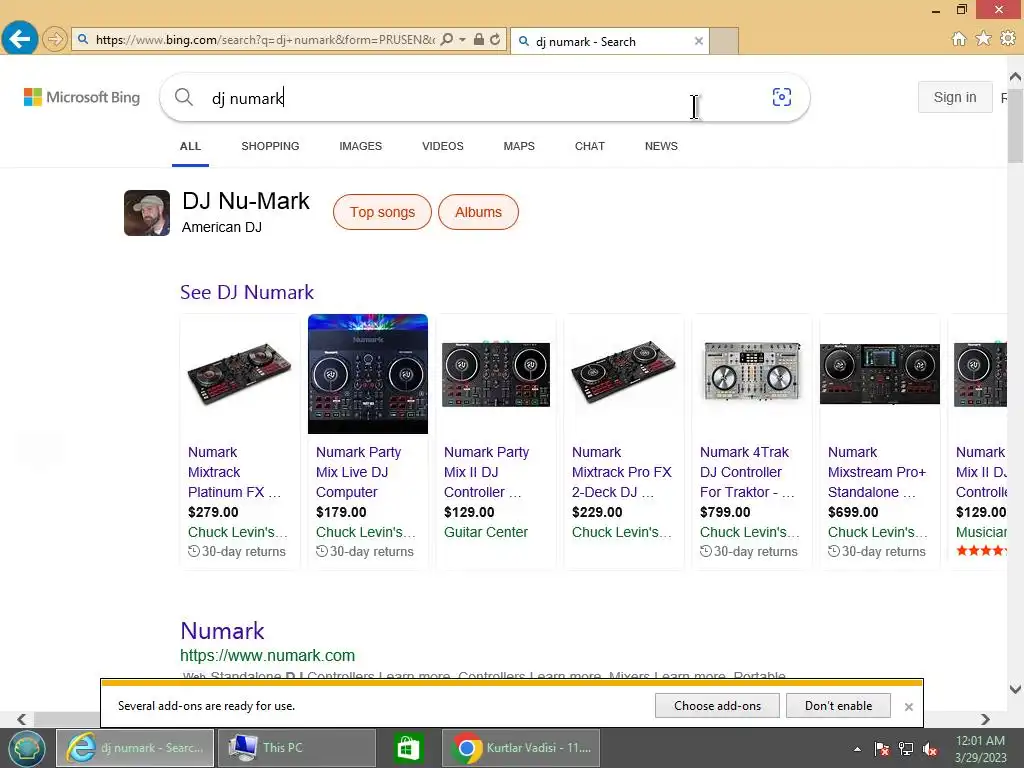Click the vertical scrollbar down arrow
Screen dimensions: 1024x768
(x=1016, y=688)
